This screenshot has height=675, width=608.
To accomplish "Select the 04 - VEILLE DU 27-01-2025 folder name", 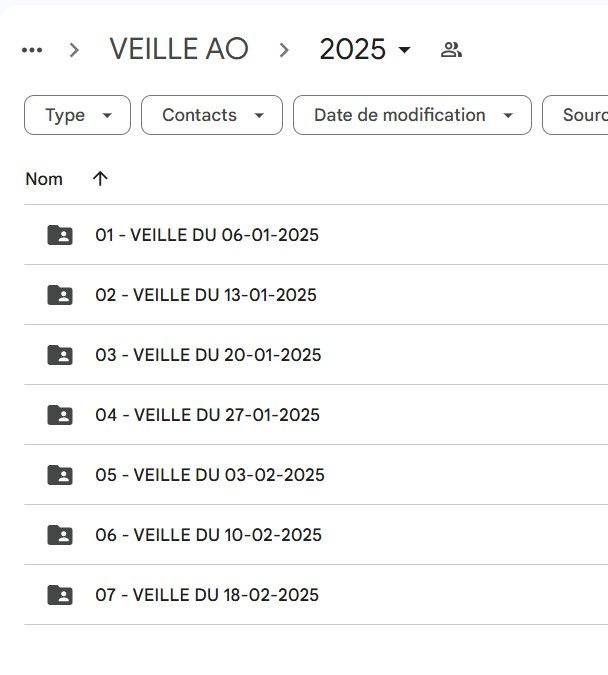I will [208, 415].
